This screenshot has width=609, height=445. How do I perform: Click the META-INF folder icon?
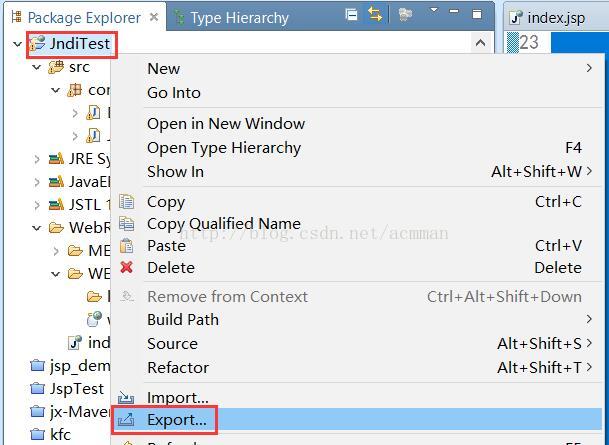[75, 251]
